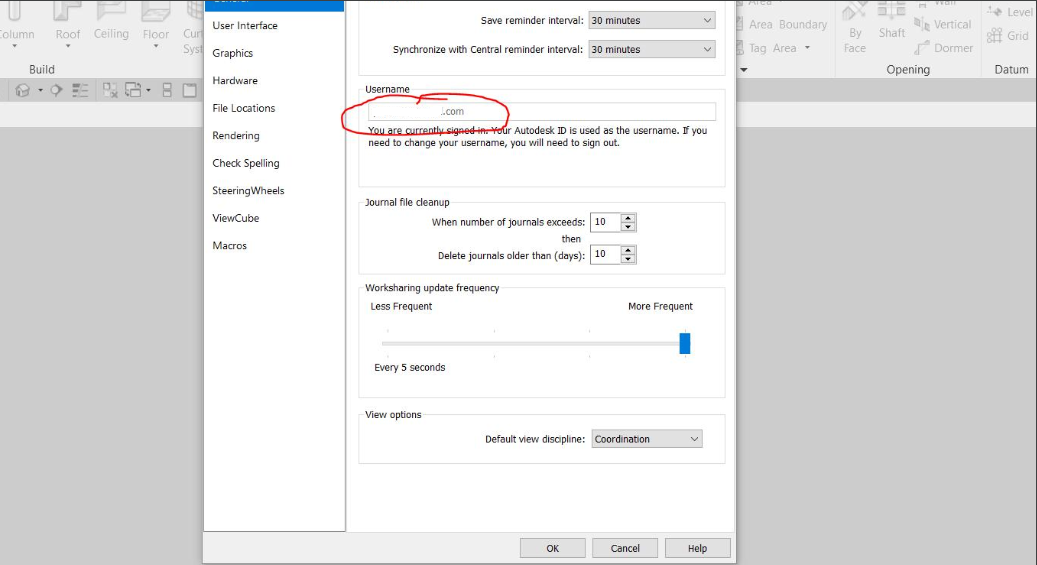
Task: Switch to the User Interface options category
Action: click(x=245, y=25)
